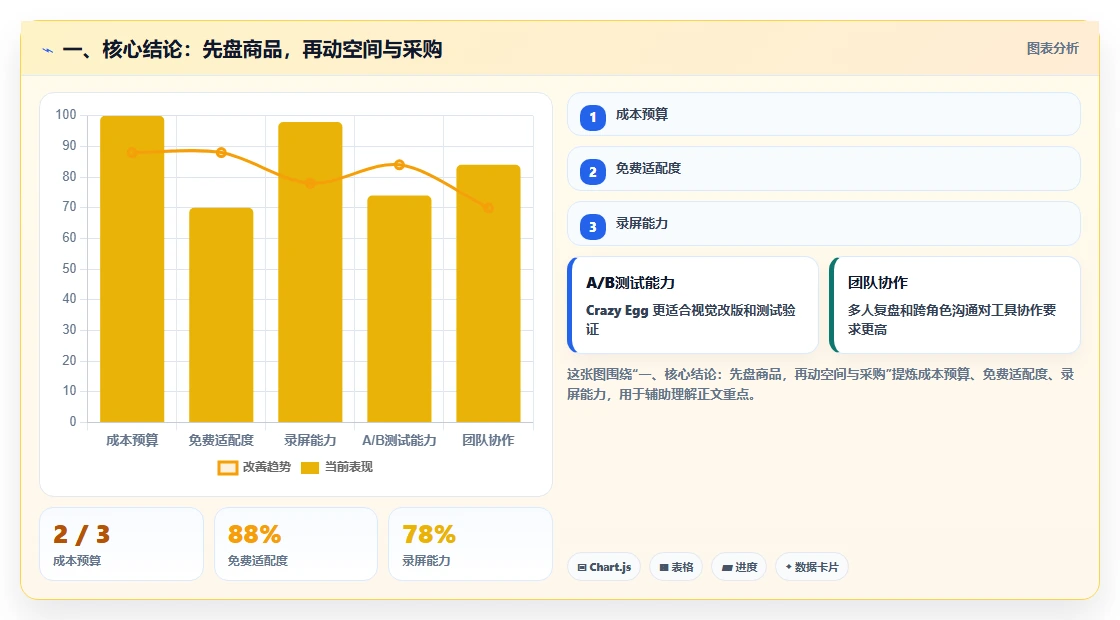1120x620 pixels.
Task: Select the 2 / 3 成本预算 stat card
Action: pyautogui.click(x=121, y=544)
